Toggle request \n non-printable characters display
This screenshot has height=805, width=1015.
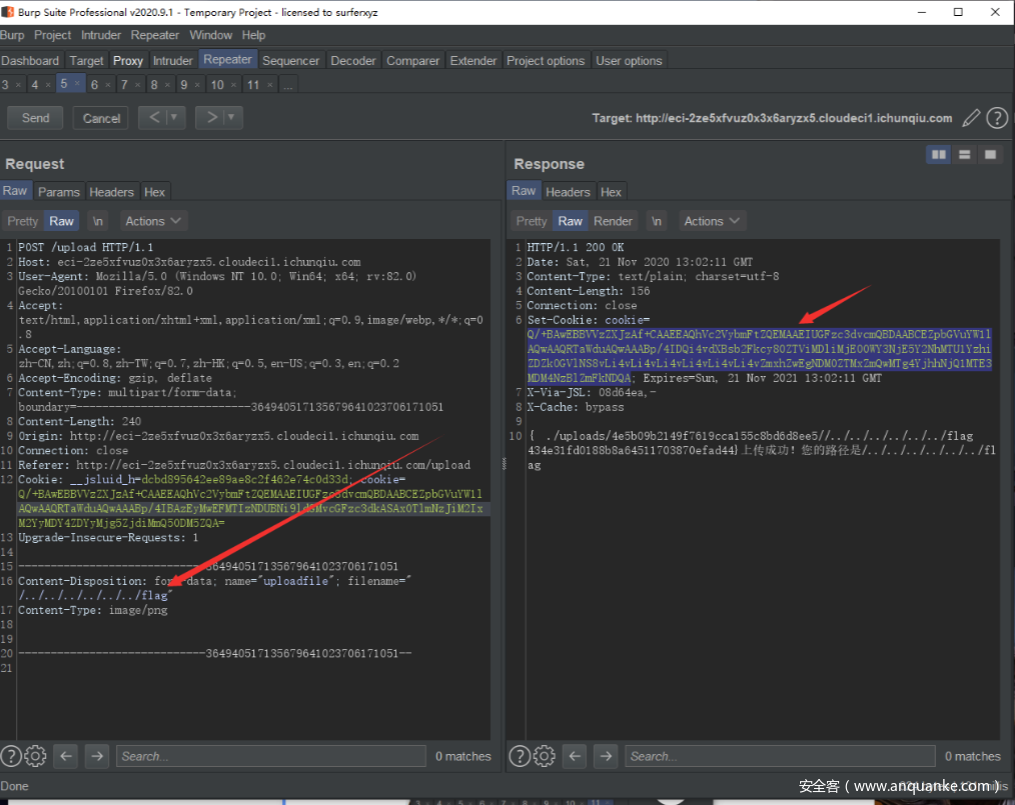tap(97, 221)
